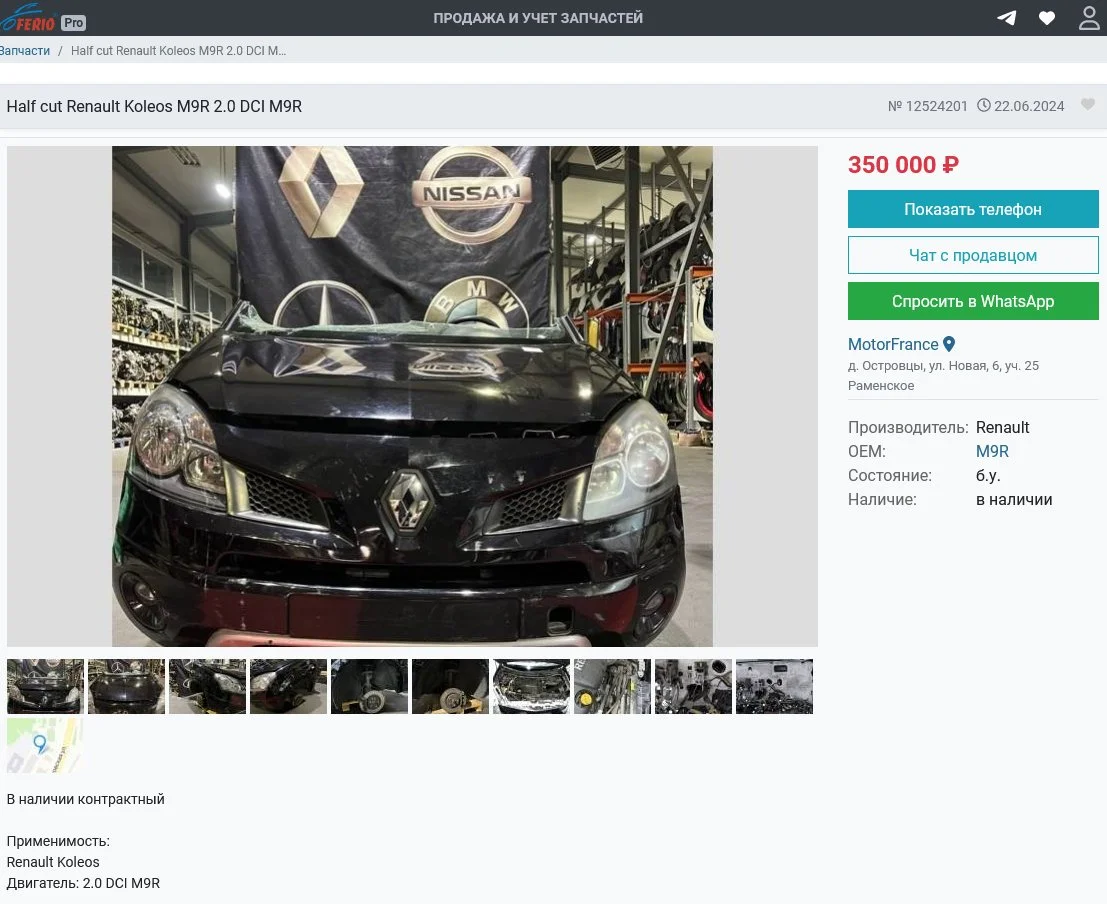Open the Telegram paper-plane icon
Screen dimensions: 1107x904
tap(1007, 18)
